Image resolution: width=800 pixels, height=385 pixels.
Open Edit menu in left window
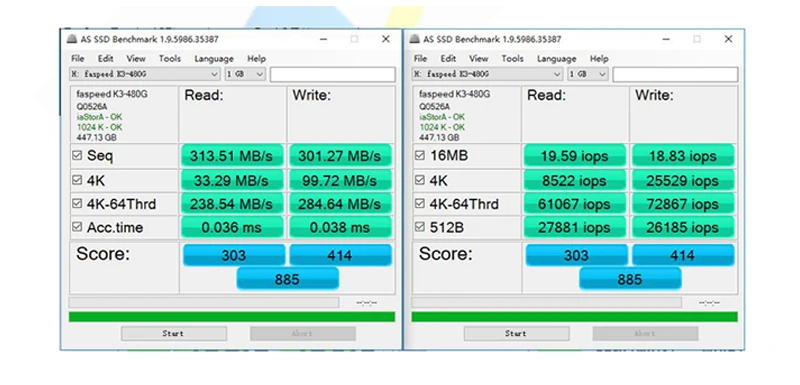pyautogui.click(x=106, y=59)
